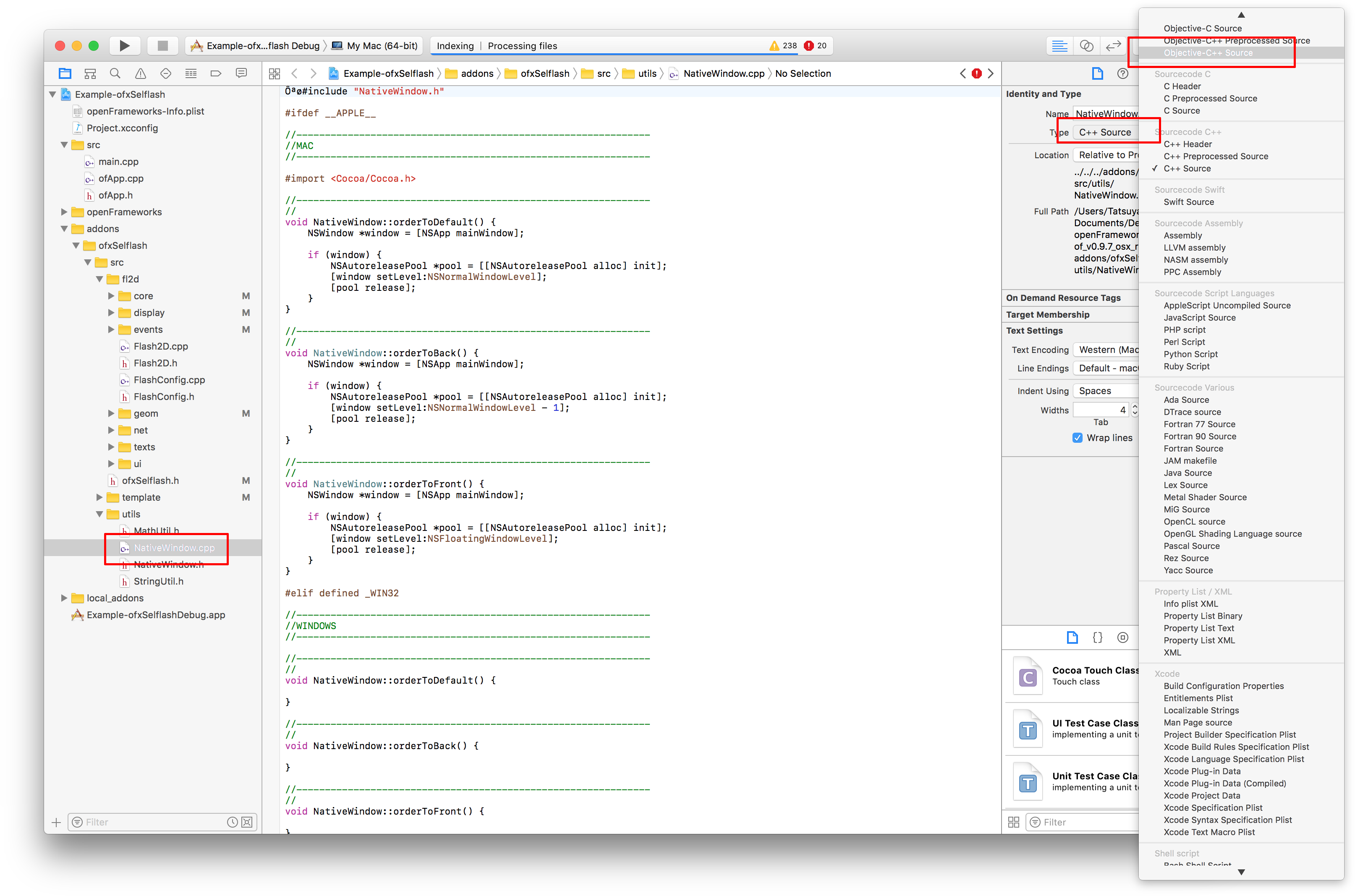
Task: Open the Project navigator folder icon
Action: pos(65,73)
